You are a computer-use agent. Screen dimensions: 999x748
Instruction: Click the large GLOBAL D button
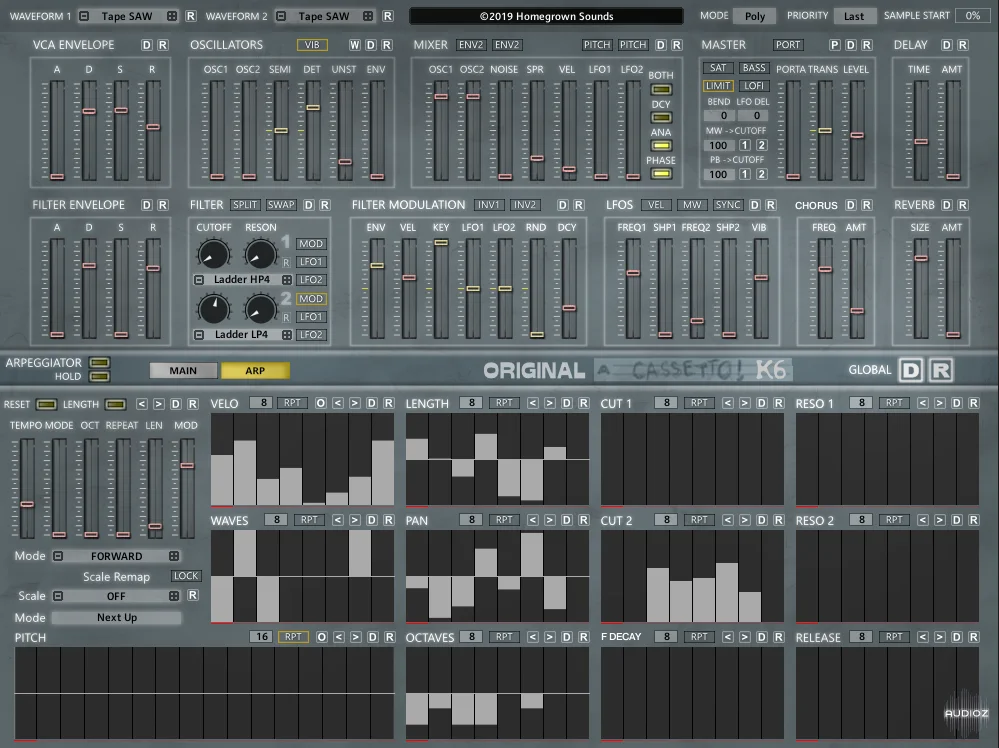click(911, 370)
